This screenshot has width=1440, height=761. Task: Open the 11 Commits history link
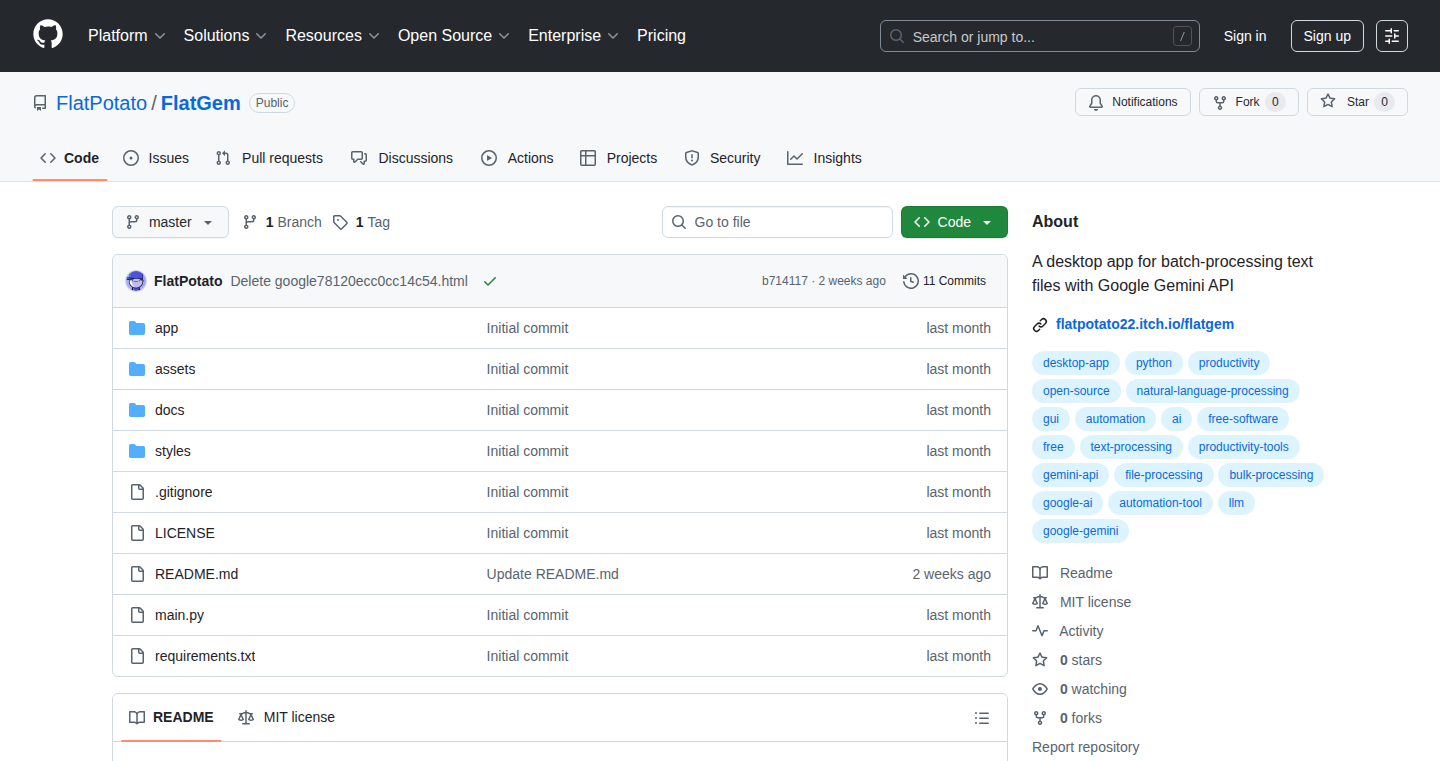(x=944, y=281)
